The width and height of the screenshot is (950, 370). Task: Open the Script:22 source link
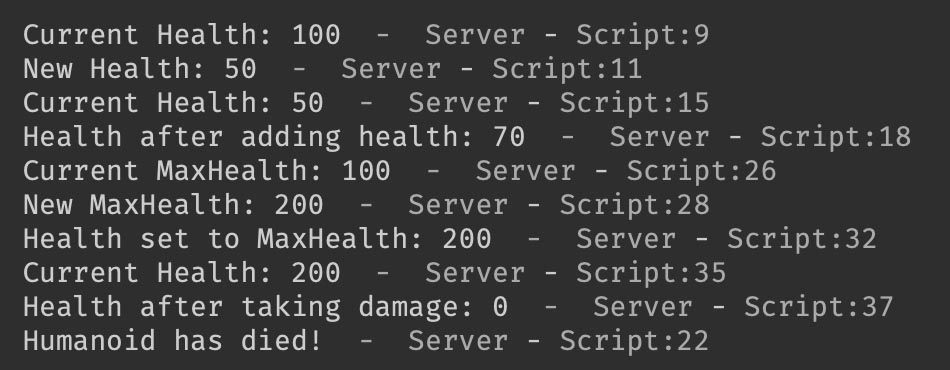634,341
